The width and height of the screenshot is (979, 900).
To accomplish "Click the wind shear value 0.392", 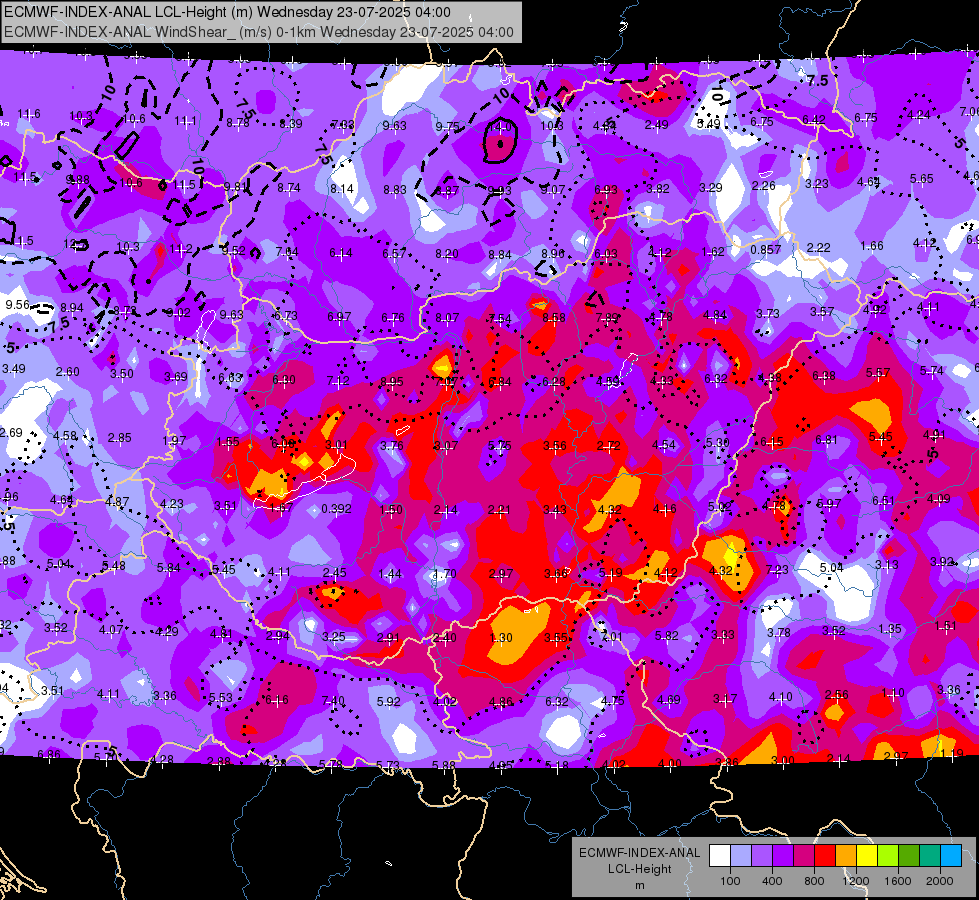I will (337, 509).
